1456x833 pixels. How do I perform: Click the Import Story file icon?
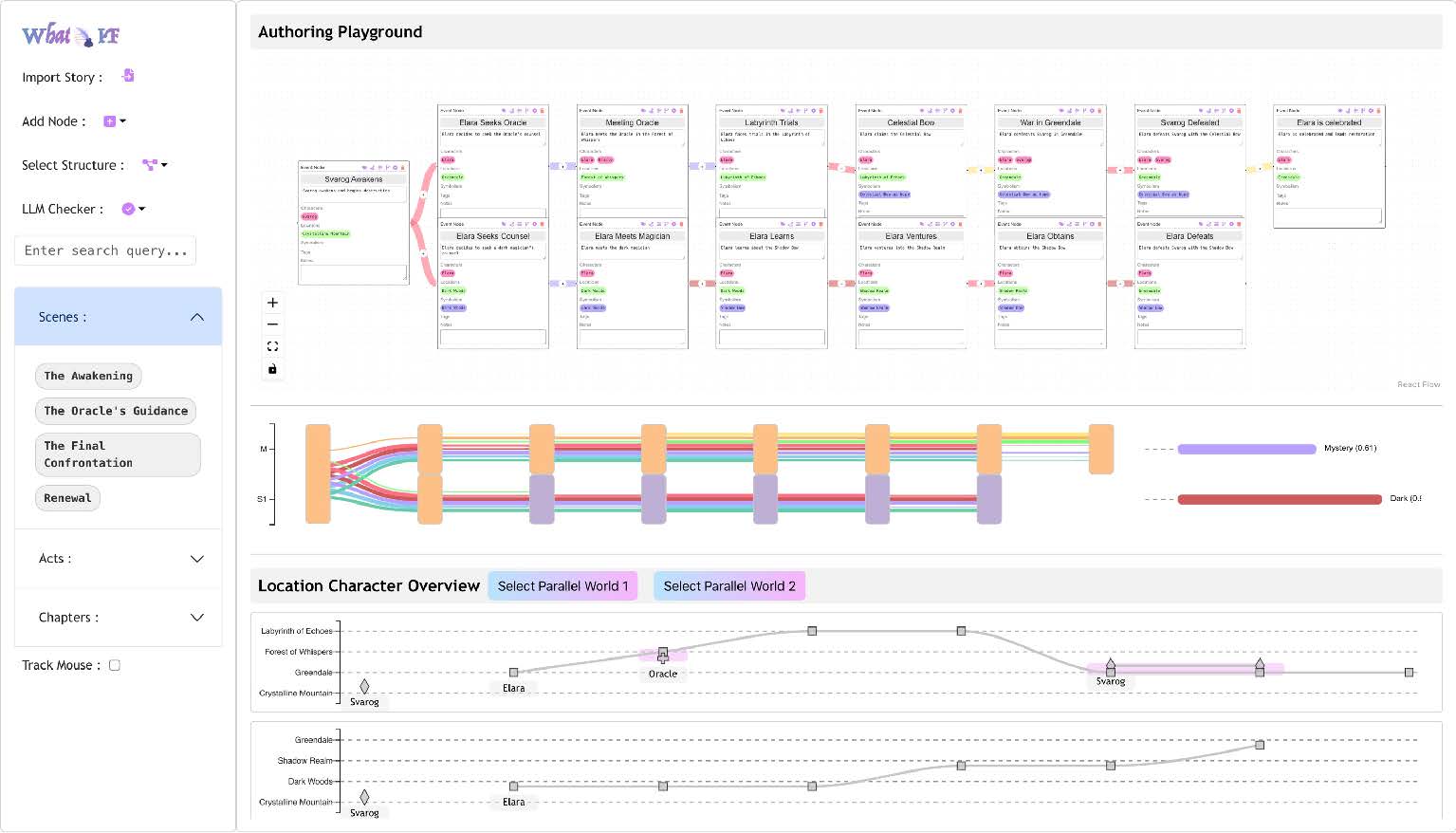(x=128, y=76)
